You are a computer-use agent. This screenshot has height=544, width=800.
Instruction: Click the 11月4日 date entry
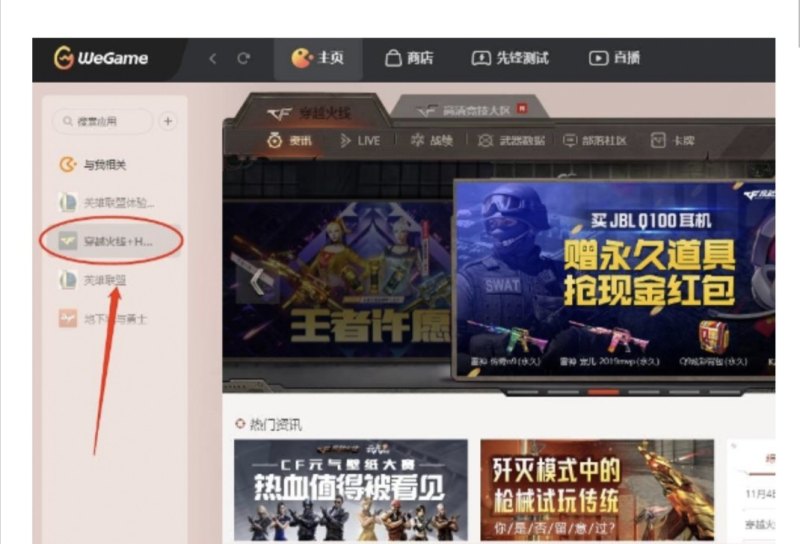pyautogui.click(x=760, y=494)
